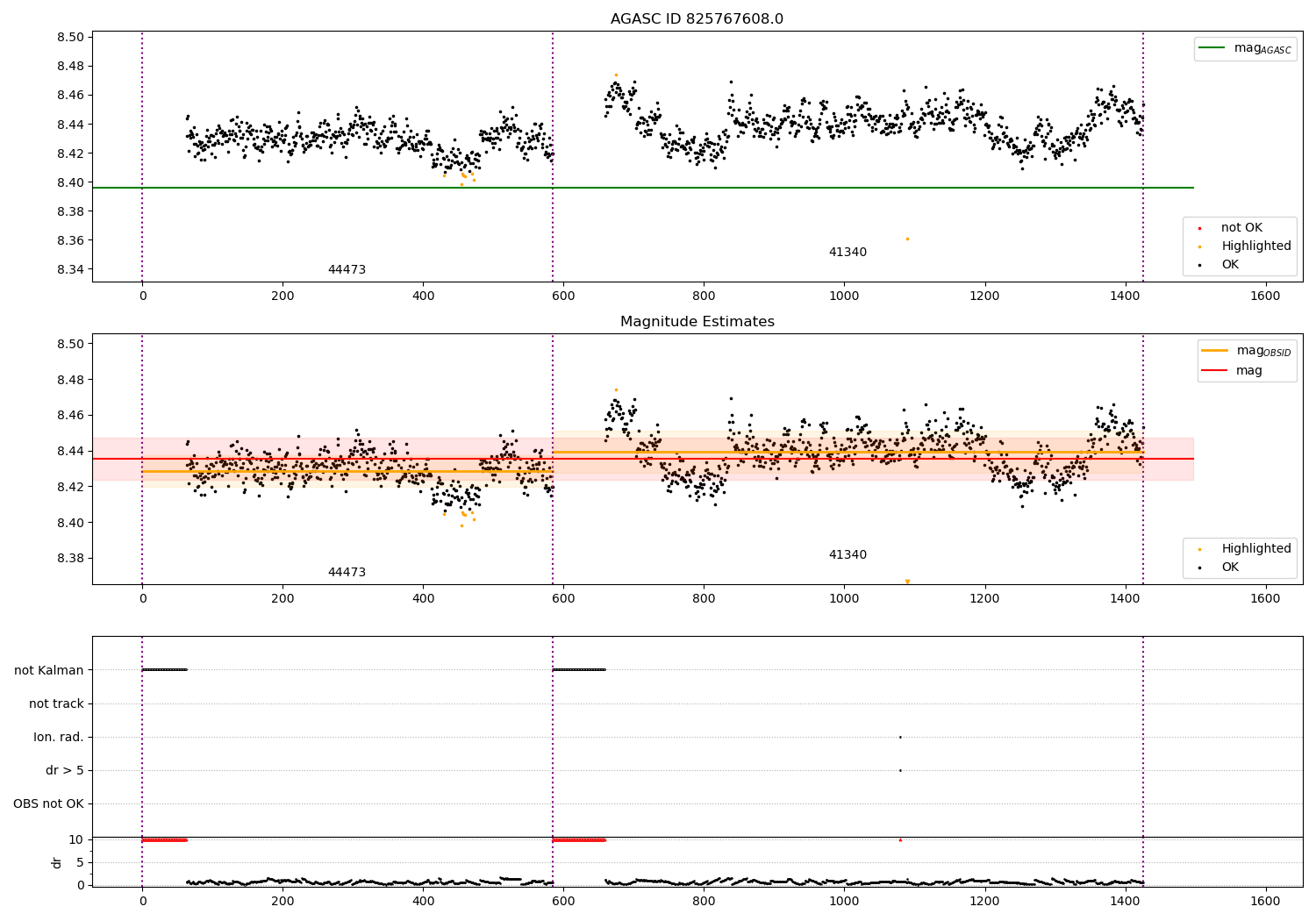
Task: Click the single dot on the 'dr > 5' row
Action: pos(900,770)
